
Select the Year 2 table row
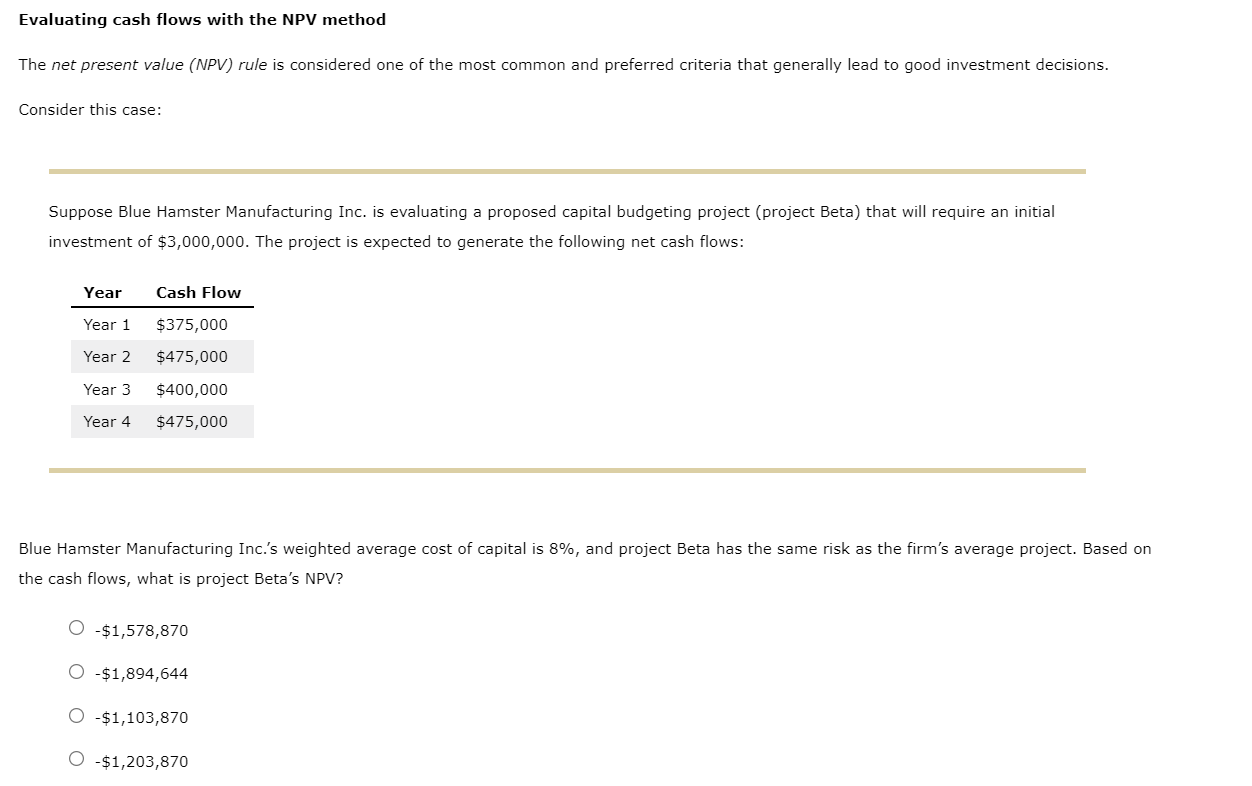(160, 356)
